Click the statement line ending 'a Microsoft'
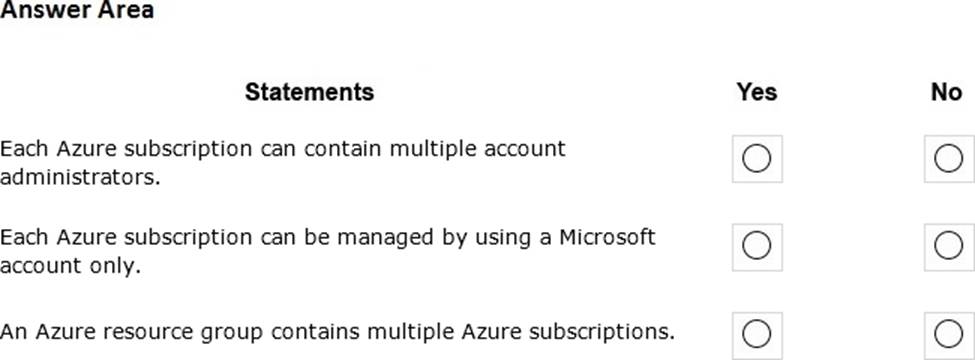The height and width of the screenshot is (360, 975). click(x=328, y=238)
